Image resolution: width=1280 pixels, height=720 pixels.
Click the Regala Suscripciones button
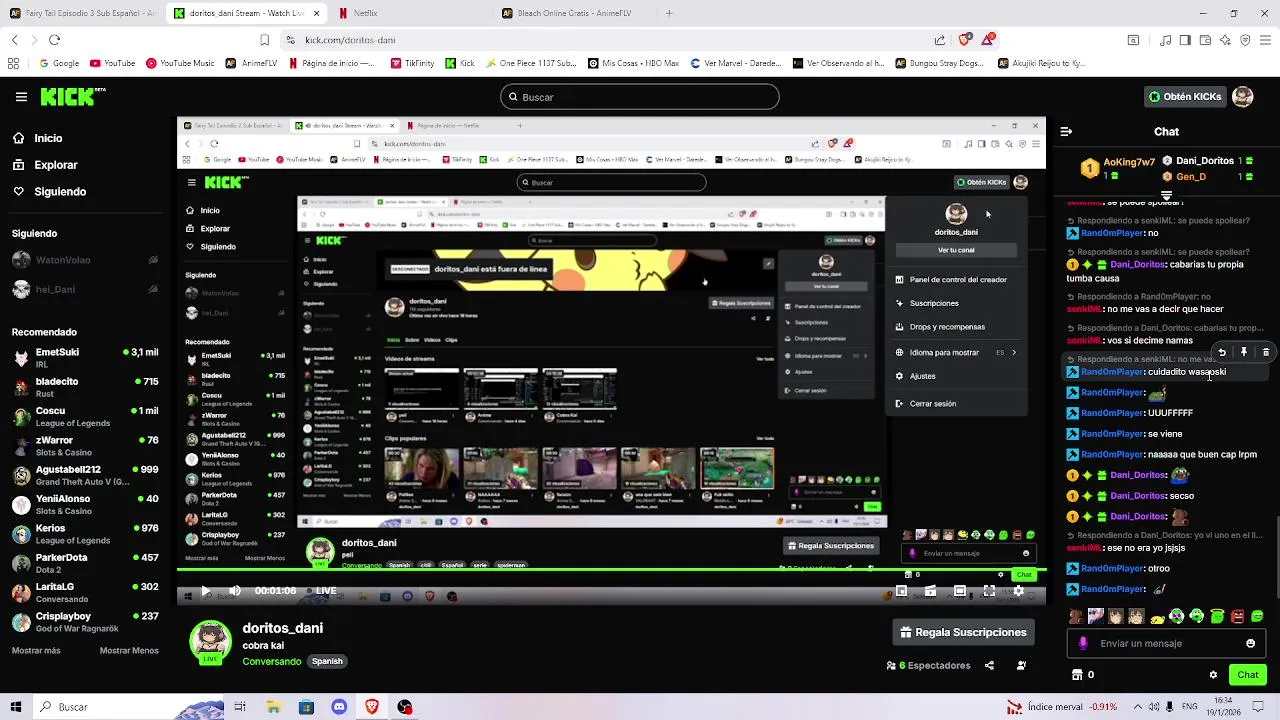(x=963, y=632)
